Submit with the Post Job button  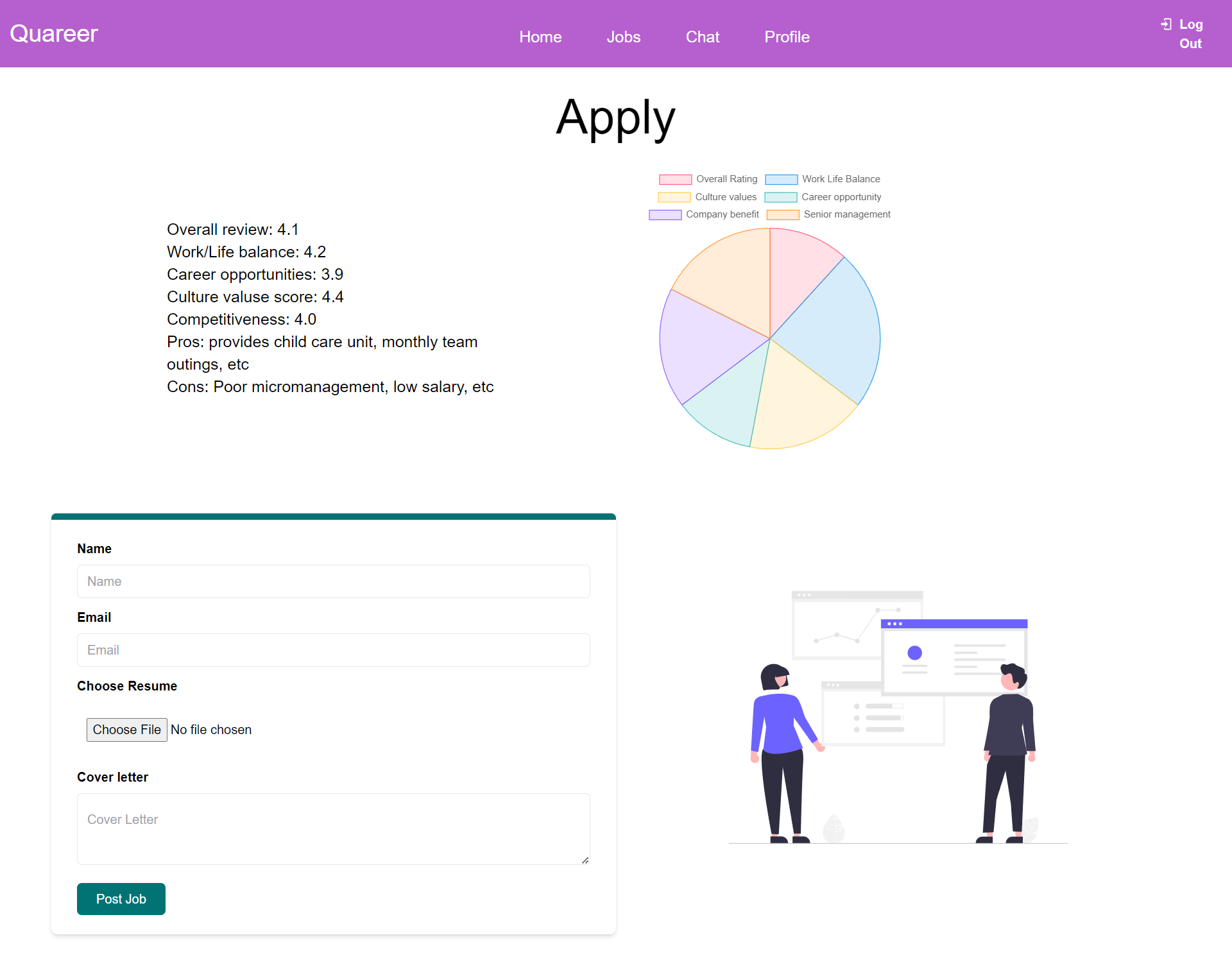(121, 899)
